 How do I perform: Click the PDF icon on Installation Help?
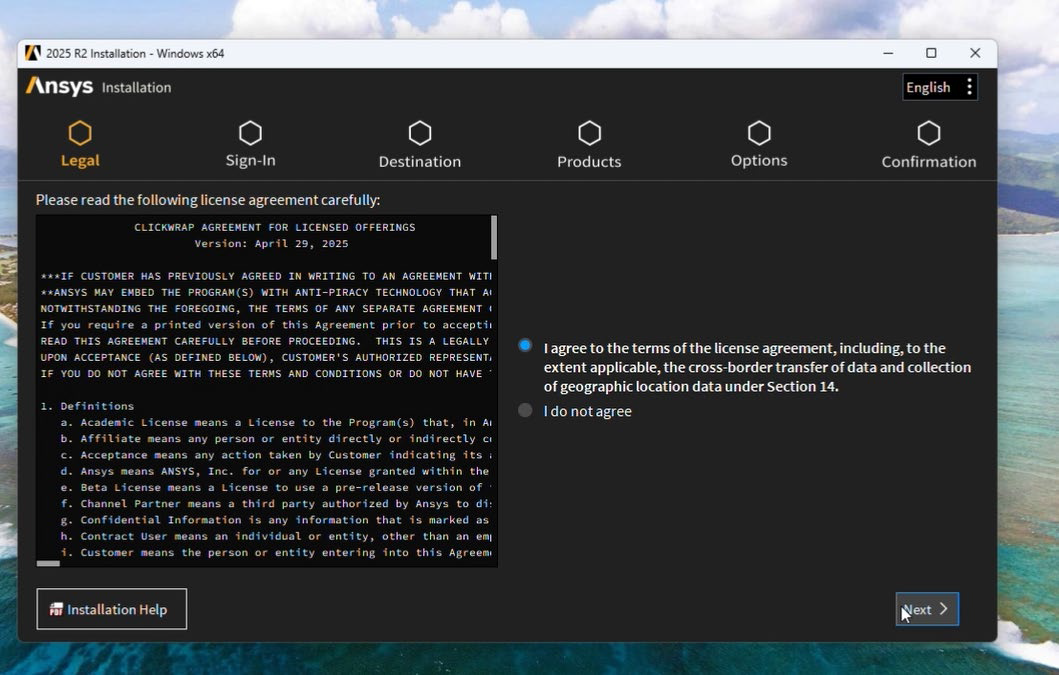(56, 609)
